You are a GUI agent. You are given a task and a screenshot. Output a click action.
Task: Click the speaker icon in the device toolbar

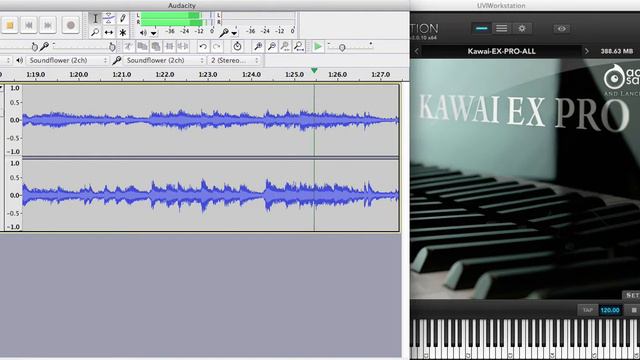19,60
